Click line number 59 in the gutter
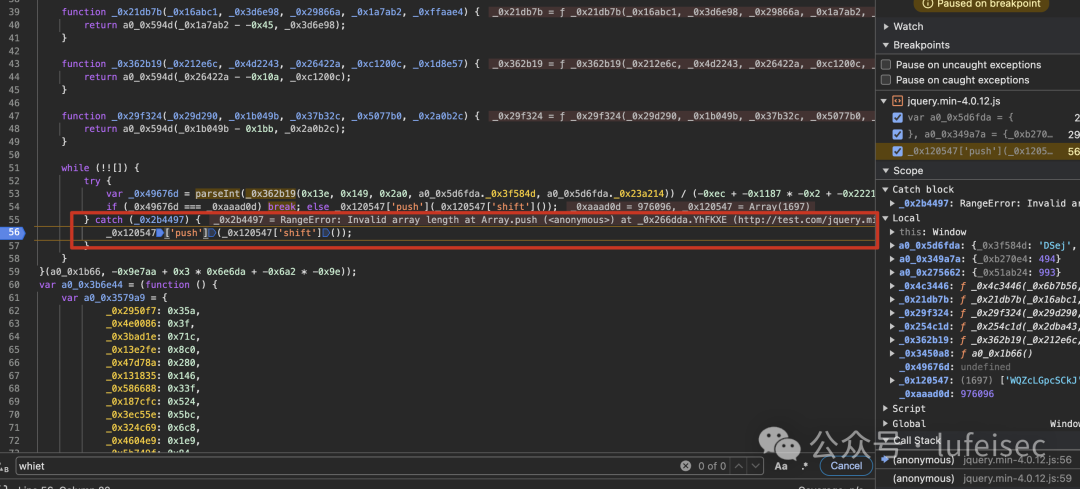Screen dimensions: 1080x489 13,271
